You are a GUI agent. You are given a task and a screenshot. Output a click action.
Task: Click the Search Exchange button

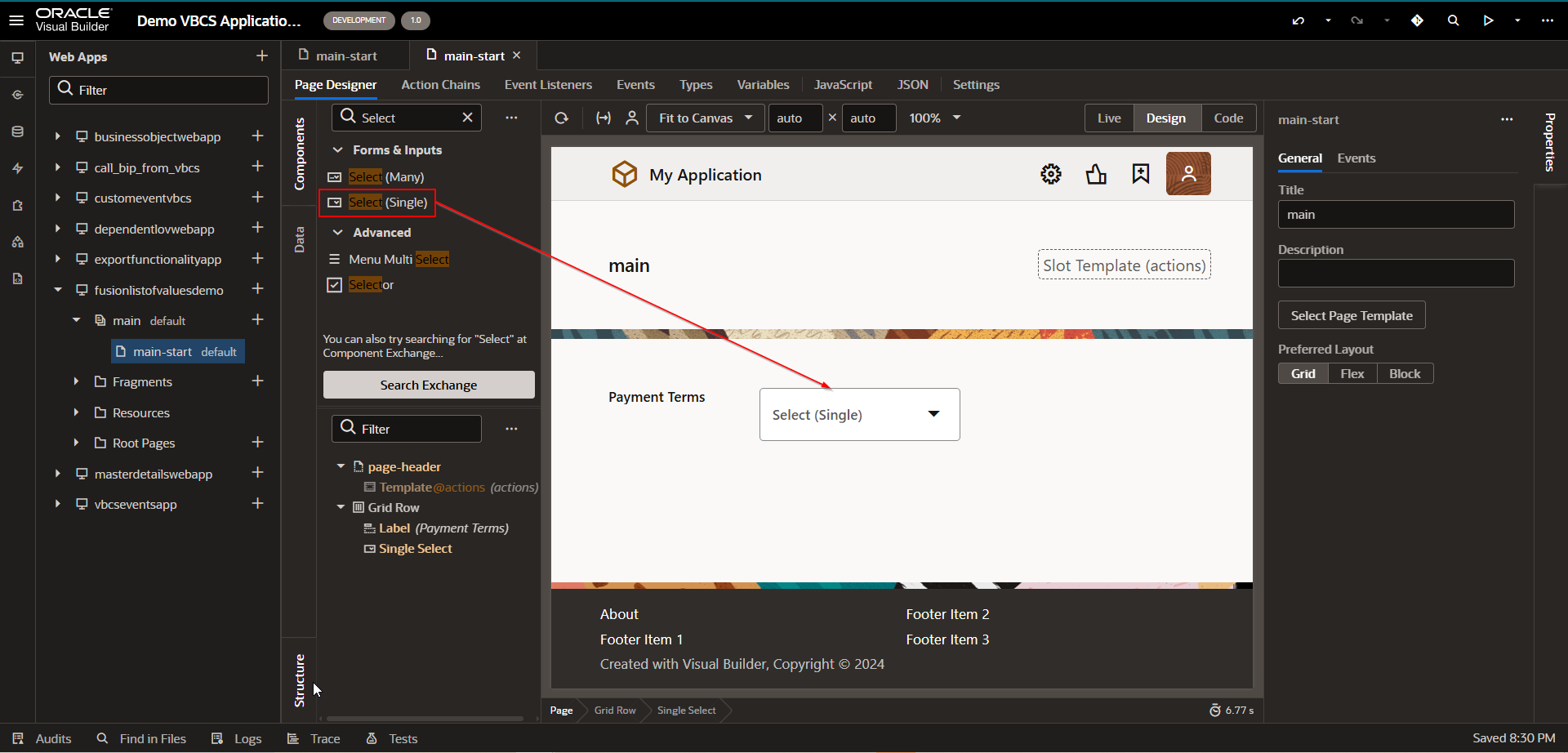click(429, 385)
